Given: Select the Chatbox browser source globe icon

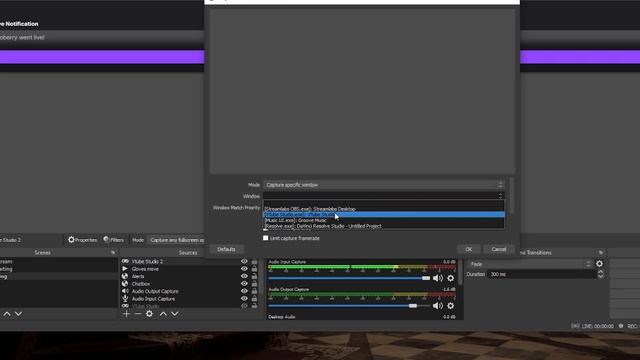Looking at the screenshot, I should click(125, 283).
